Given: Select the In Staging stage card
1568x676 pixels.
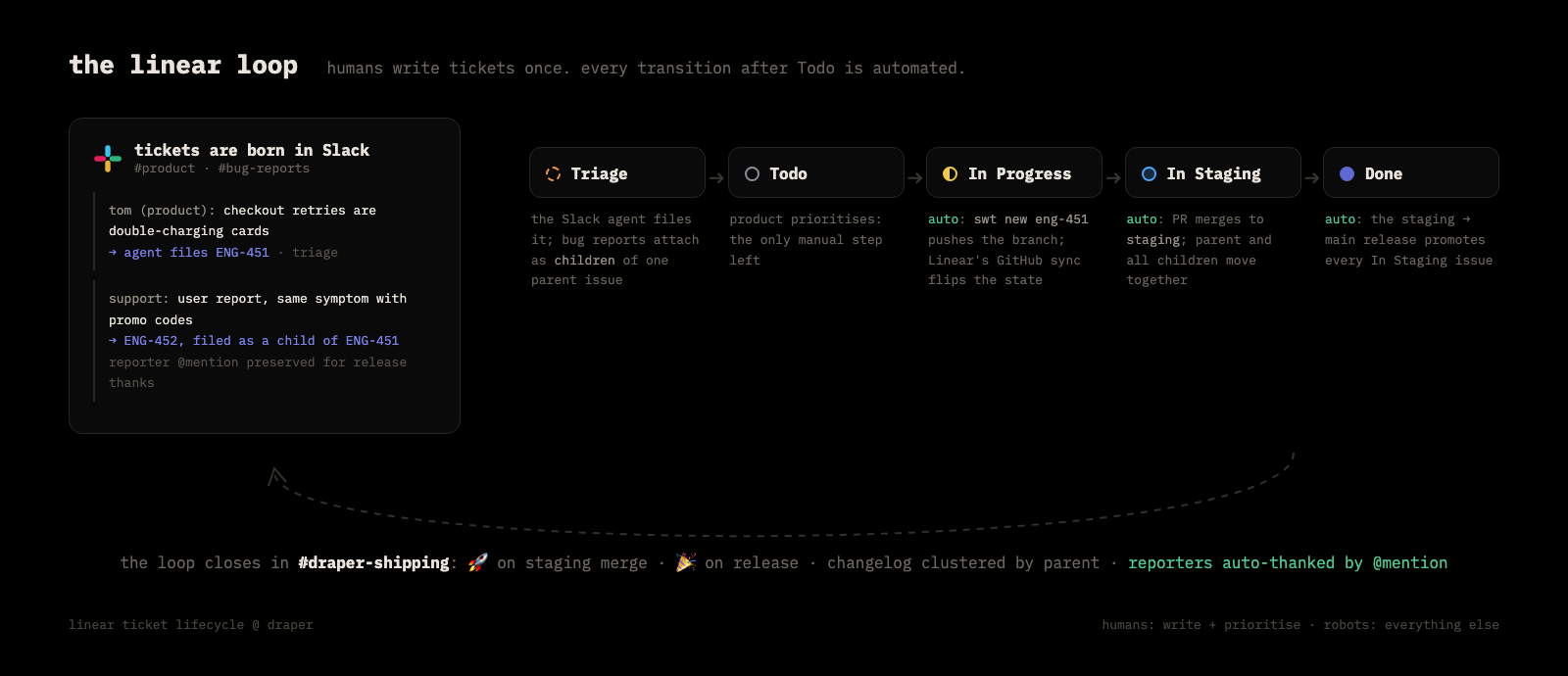Looking at the screenshot, I should point(1213,172).
